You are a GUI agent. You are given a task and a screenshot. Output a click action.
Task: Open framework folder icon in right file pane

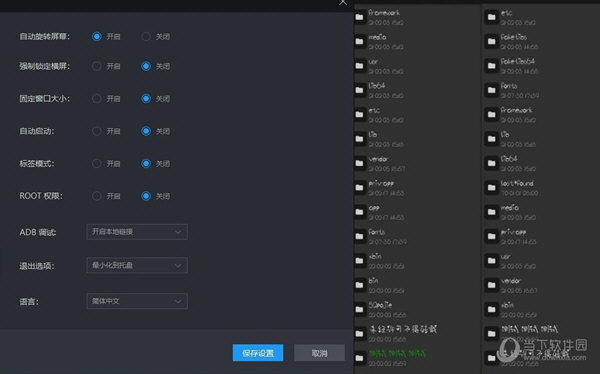pos(491,114)
